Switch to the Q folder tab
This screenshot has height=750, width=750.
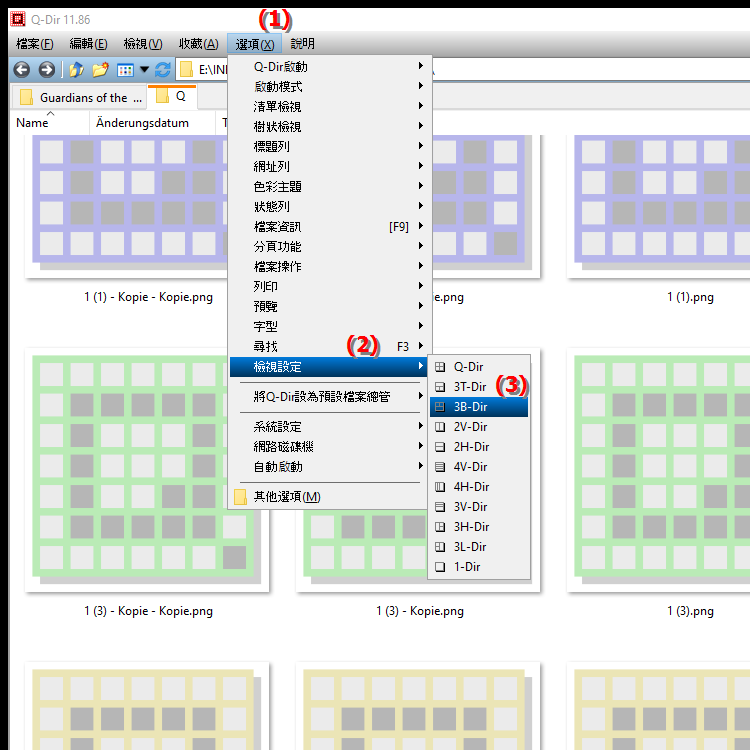173,96
